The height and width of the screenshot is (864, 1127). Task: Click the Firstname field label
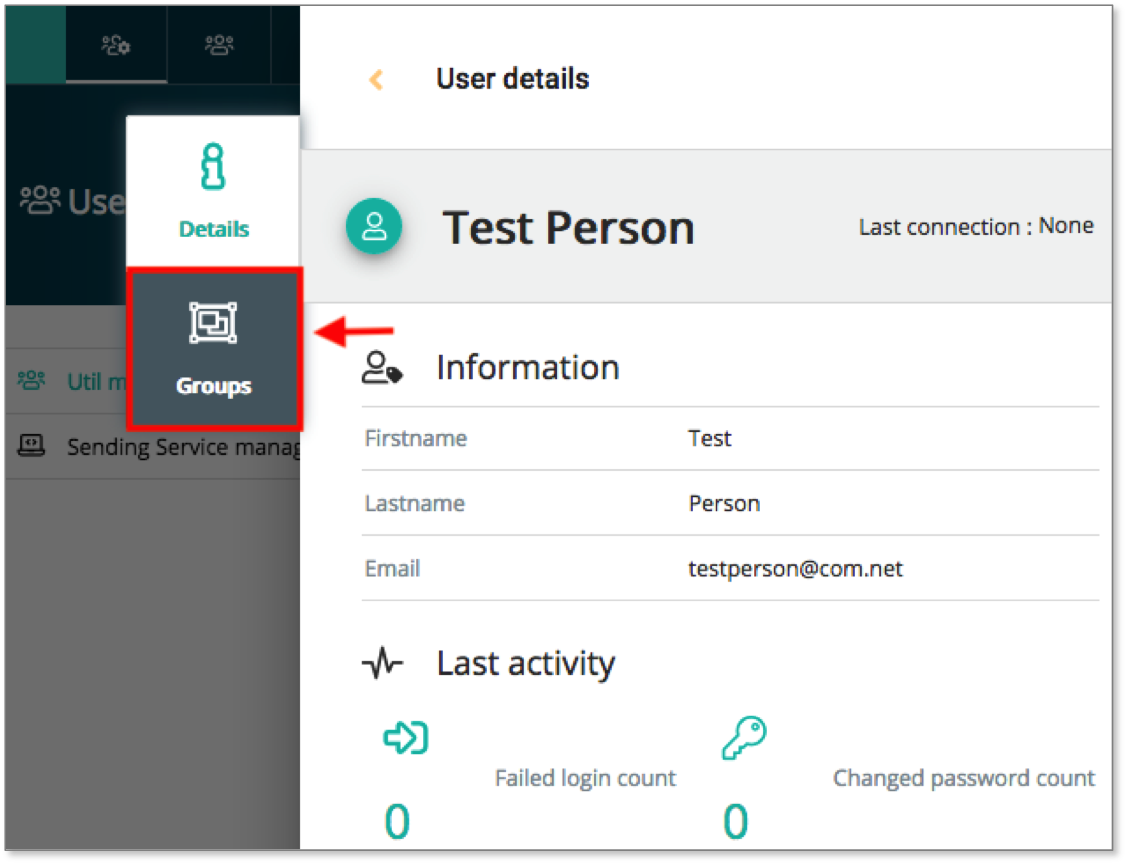pos(416,438)
